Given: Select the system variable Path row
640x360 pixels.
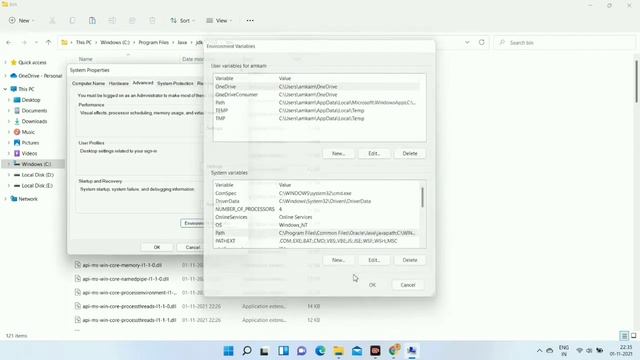Looking at the screenshot, I should coord(316,233).
